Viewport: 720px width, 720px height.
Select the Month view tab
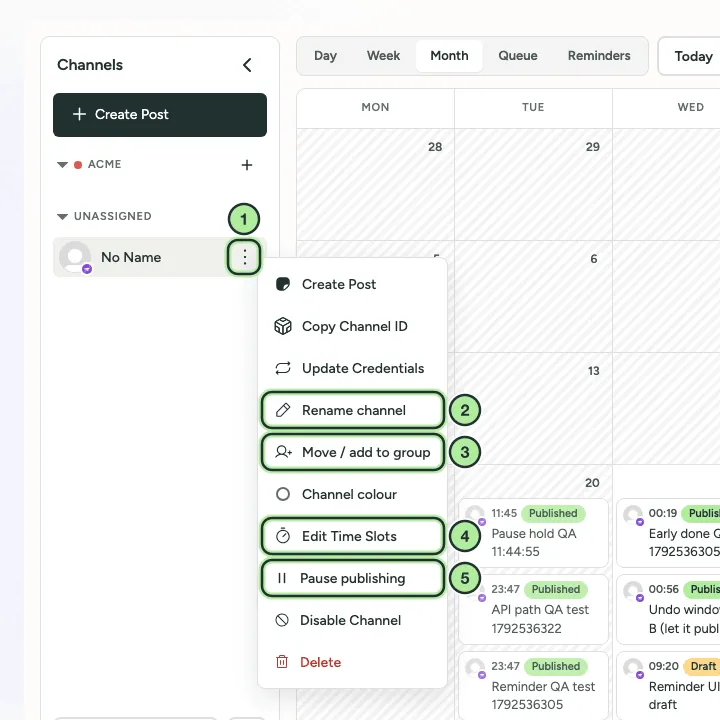[x=449, y=56]
